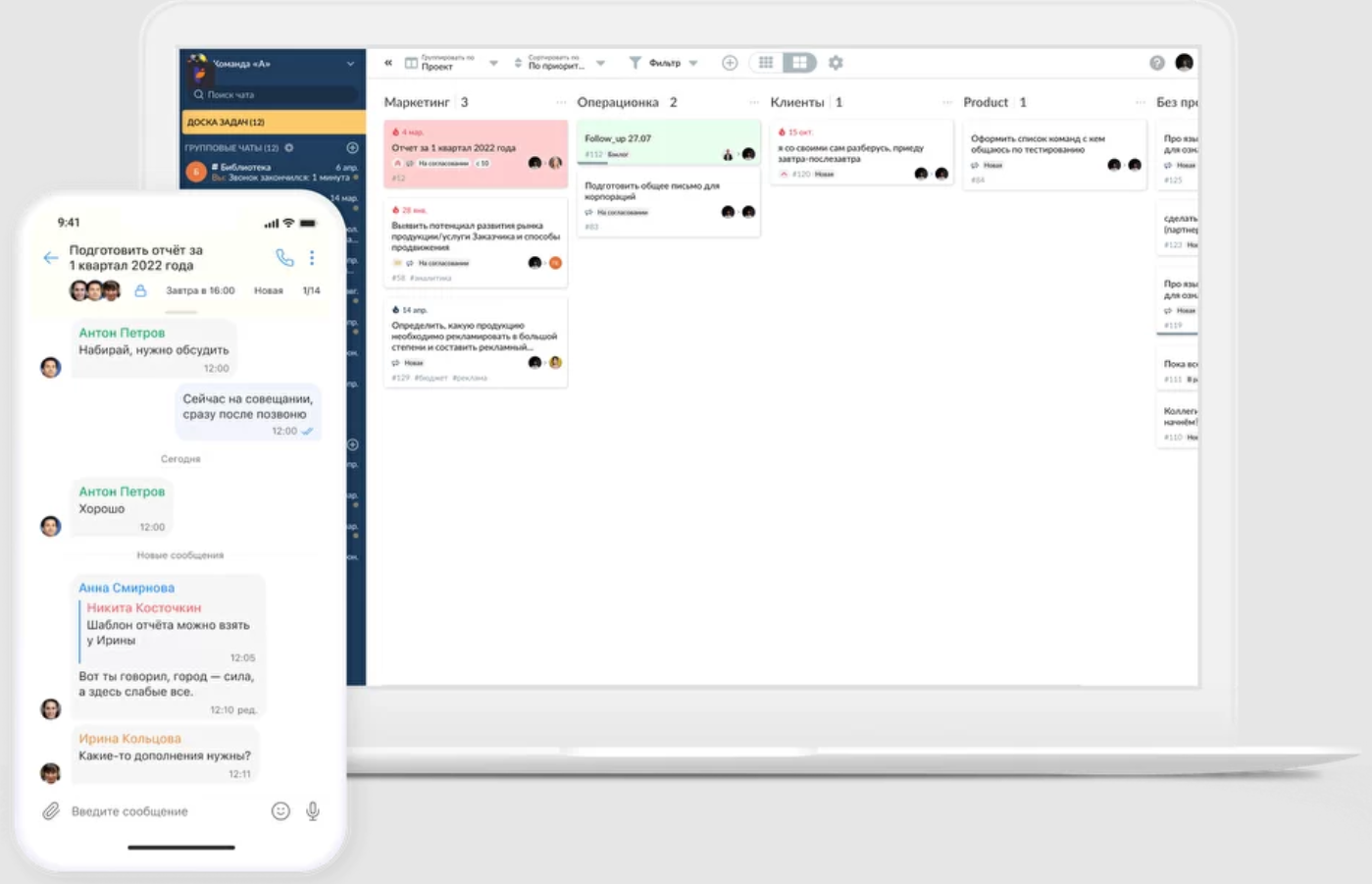Click the Новая status in chat header
Viewport: 1372px width, 884px height.
click(268, 290)
